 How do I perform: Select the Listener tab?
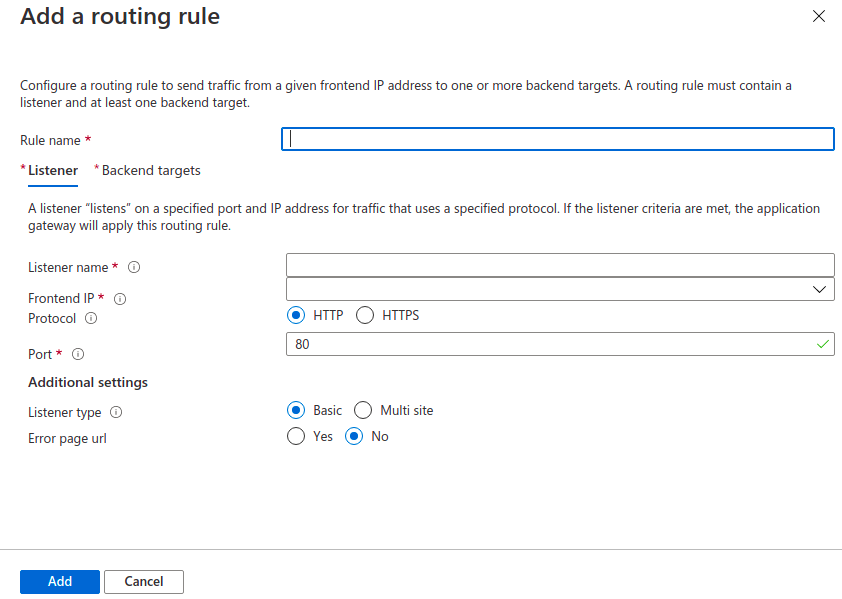tap(52, 170)
